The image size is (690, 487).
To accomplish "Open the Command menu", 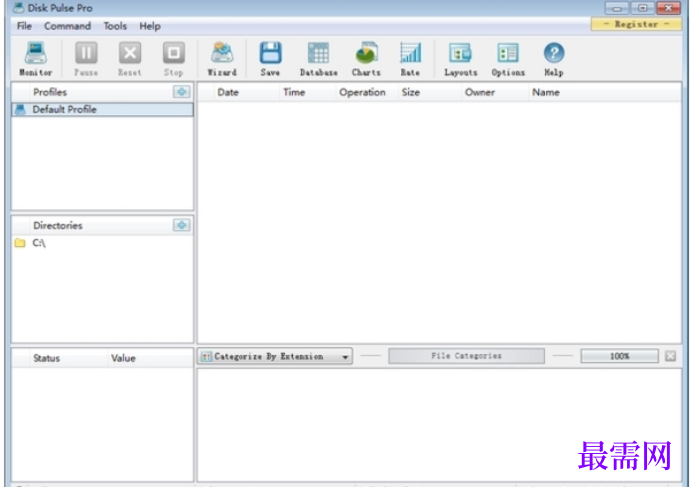I will pos(67,26).
